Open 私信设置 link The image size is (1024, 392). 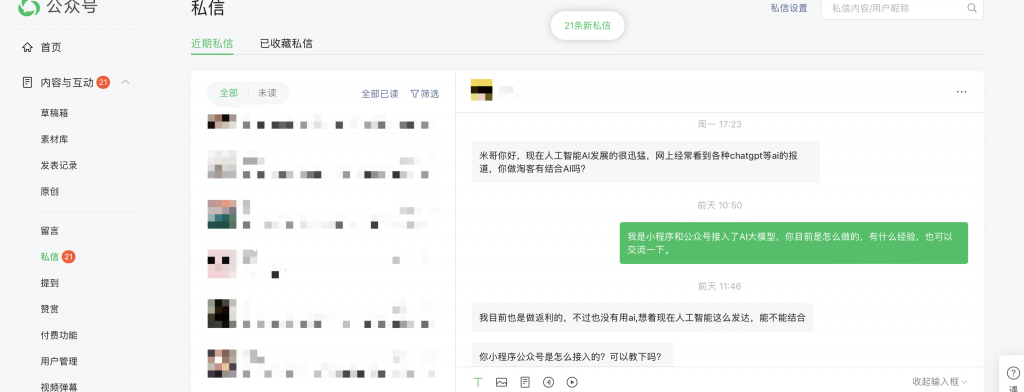point(788,8)
